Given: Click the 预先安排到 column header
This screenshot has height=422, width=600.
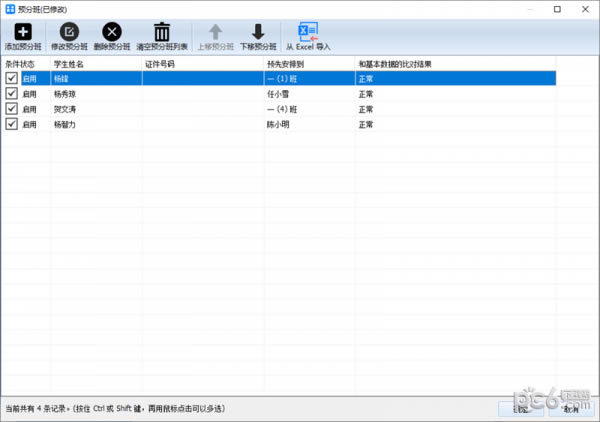Looking at the screenshot, I should click(x=308, y=63).
